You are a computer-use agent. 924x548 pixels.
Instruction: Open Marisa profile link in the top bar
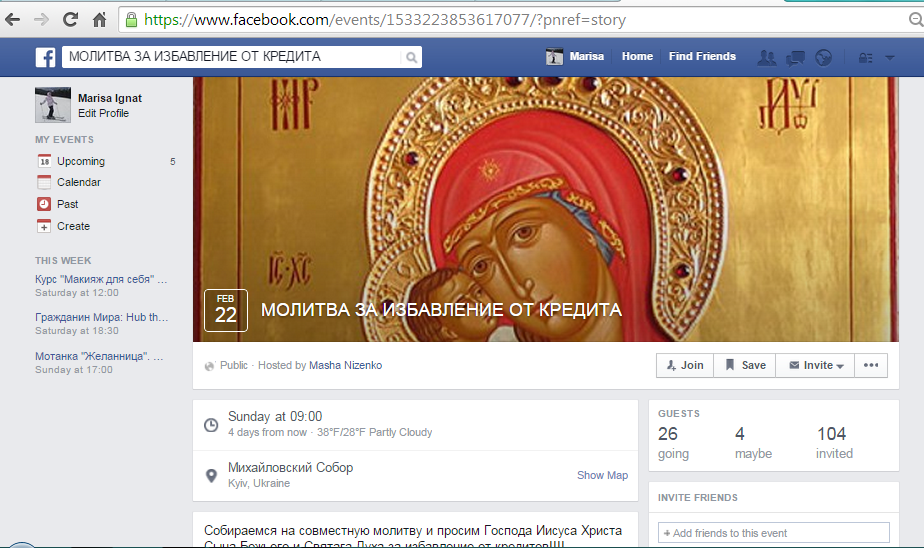586,57
